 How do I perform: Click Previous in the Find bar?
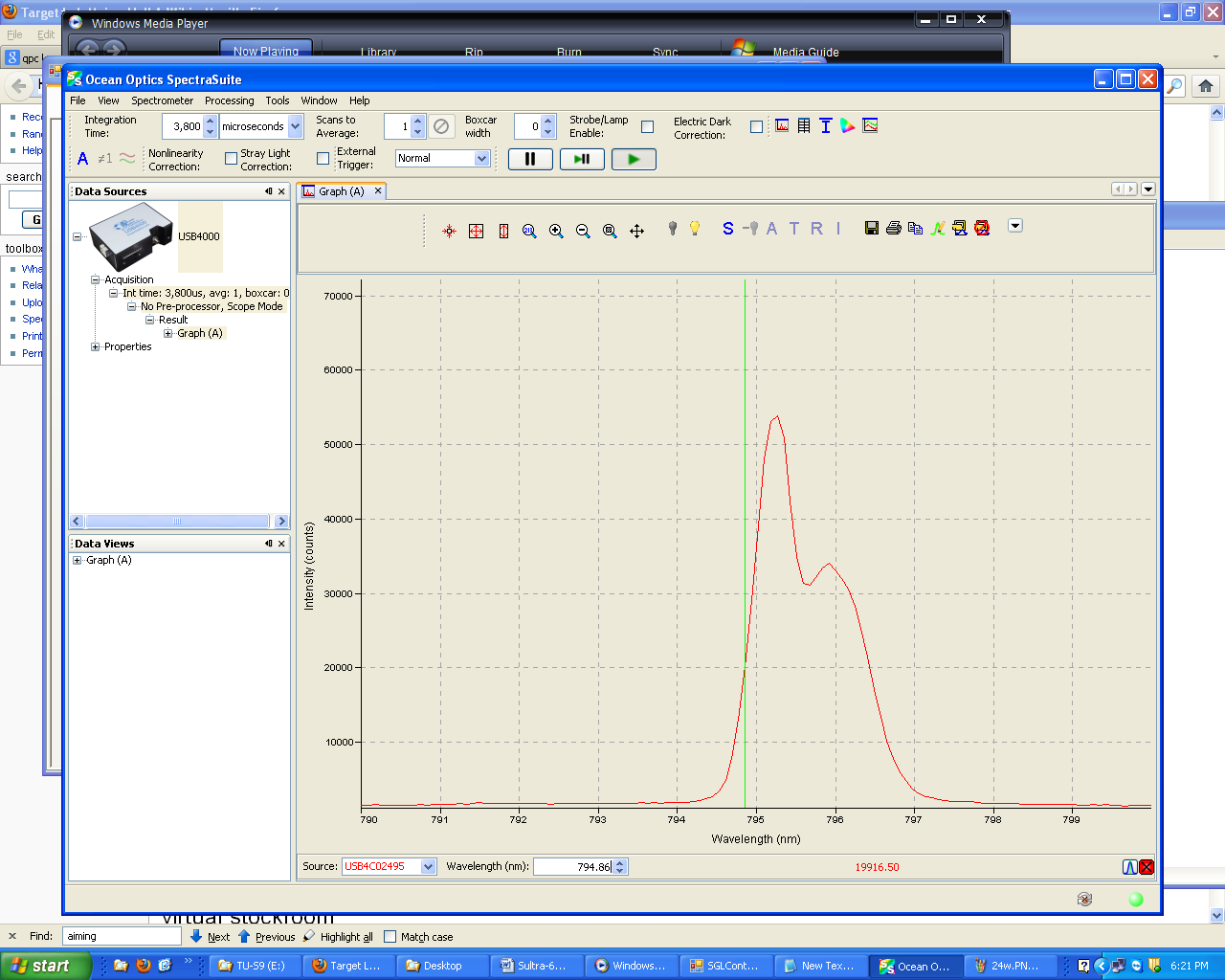point(267,937)
